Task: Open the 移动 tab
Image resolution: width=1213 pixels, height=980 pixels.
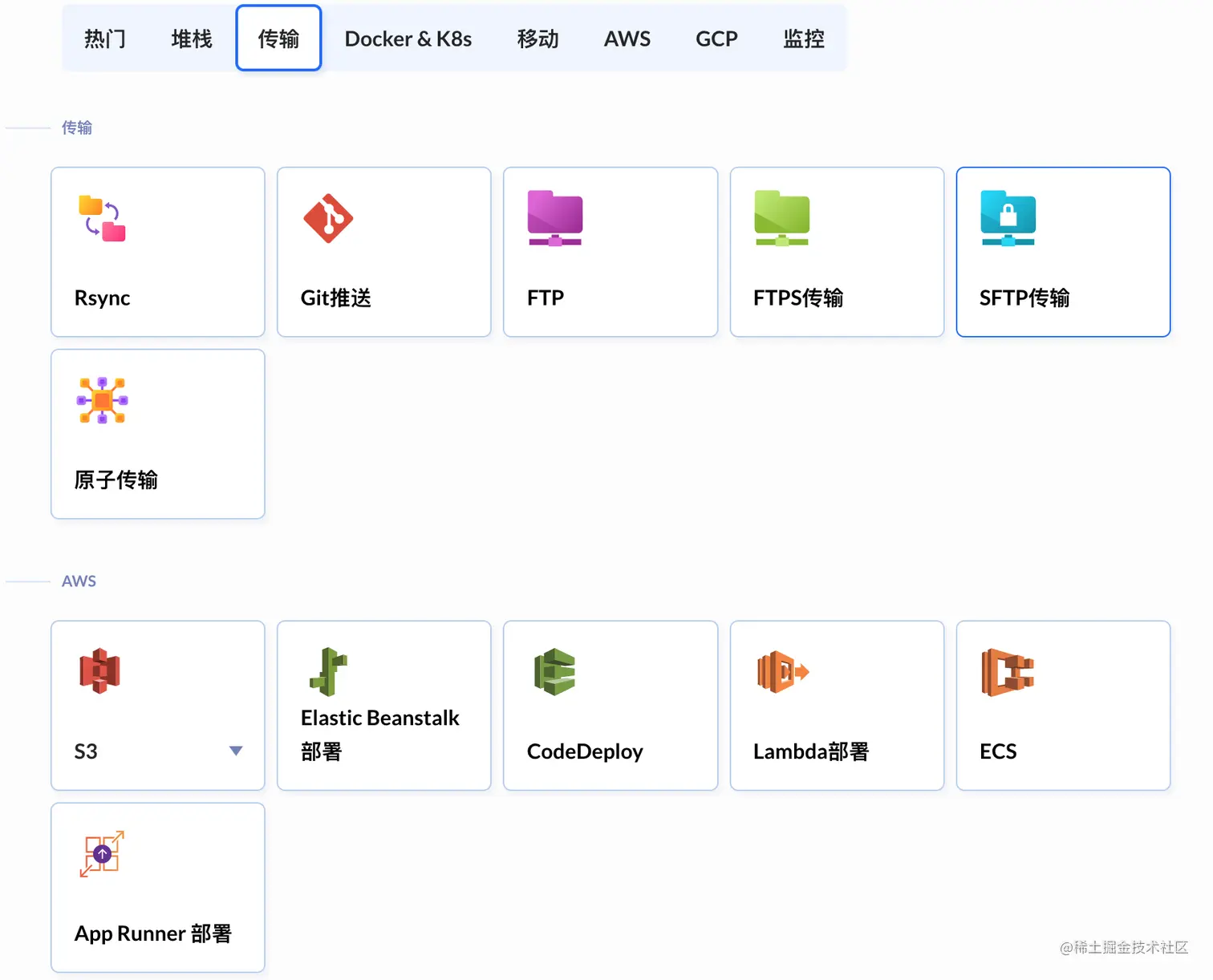Action: pos(538,38)
